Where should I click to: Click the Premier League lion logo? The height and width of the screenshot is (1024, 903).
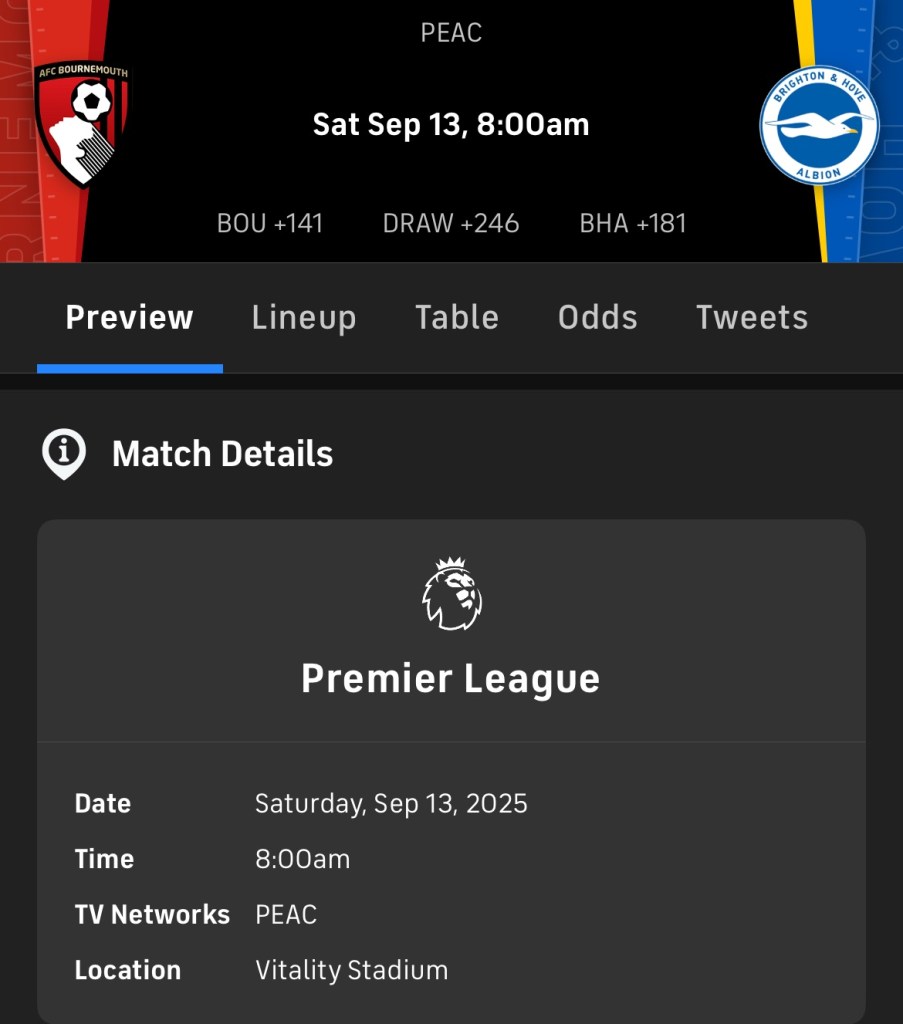[451, 594]
